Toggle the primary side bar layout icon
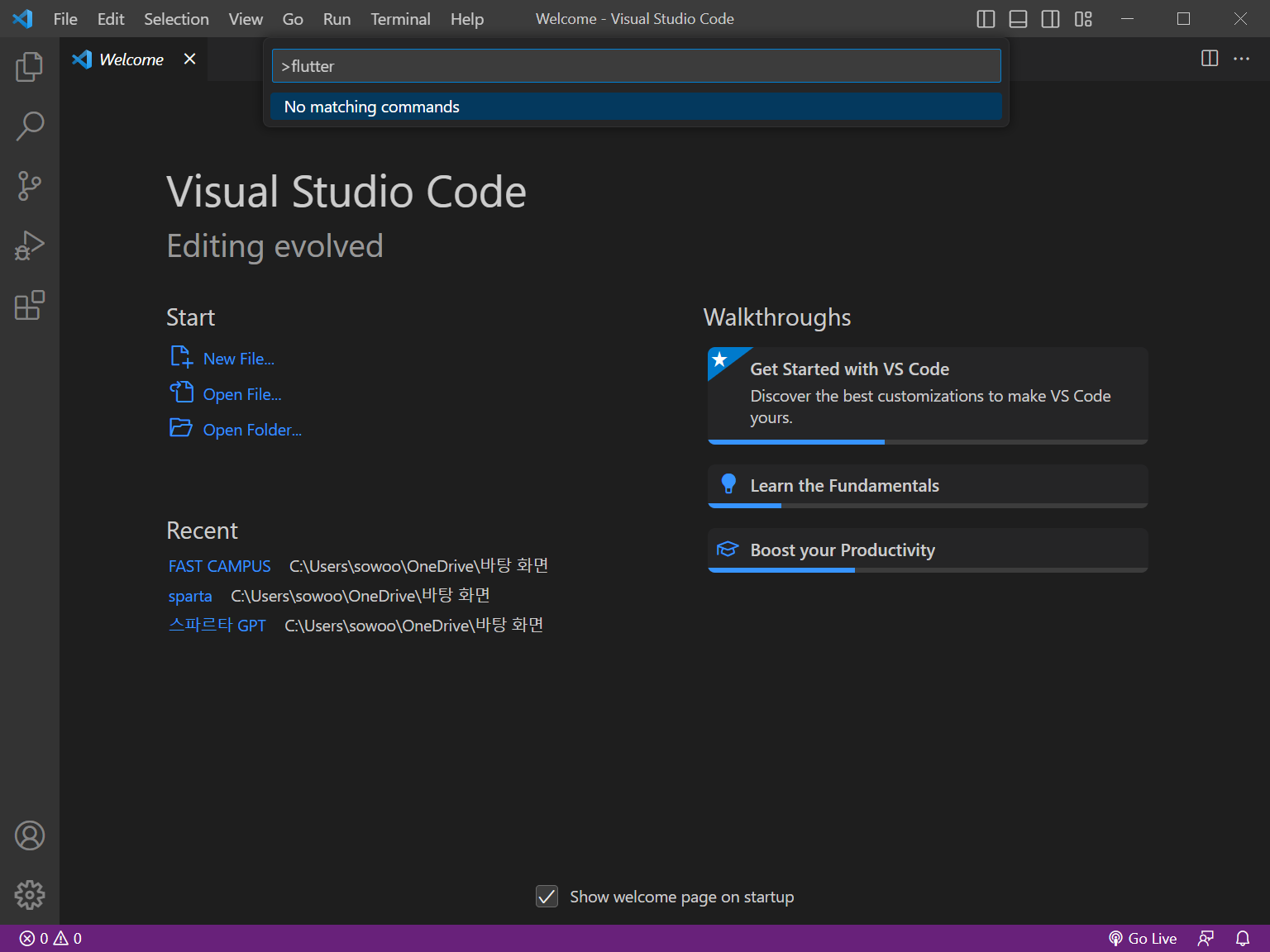This screenshot has width=1270, height=952. (986, 19)
